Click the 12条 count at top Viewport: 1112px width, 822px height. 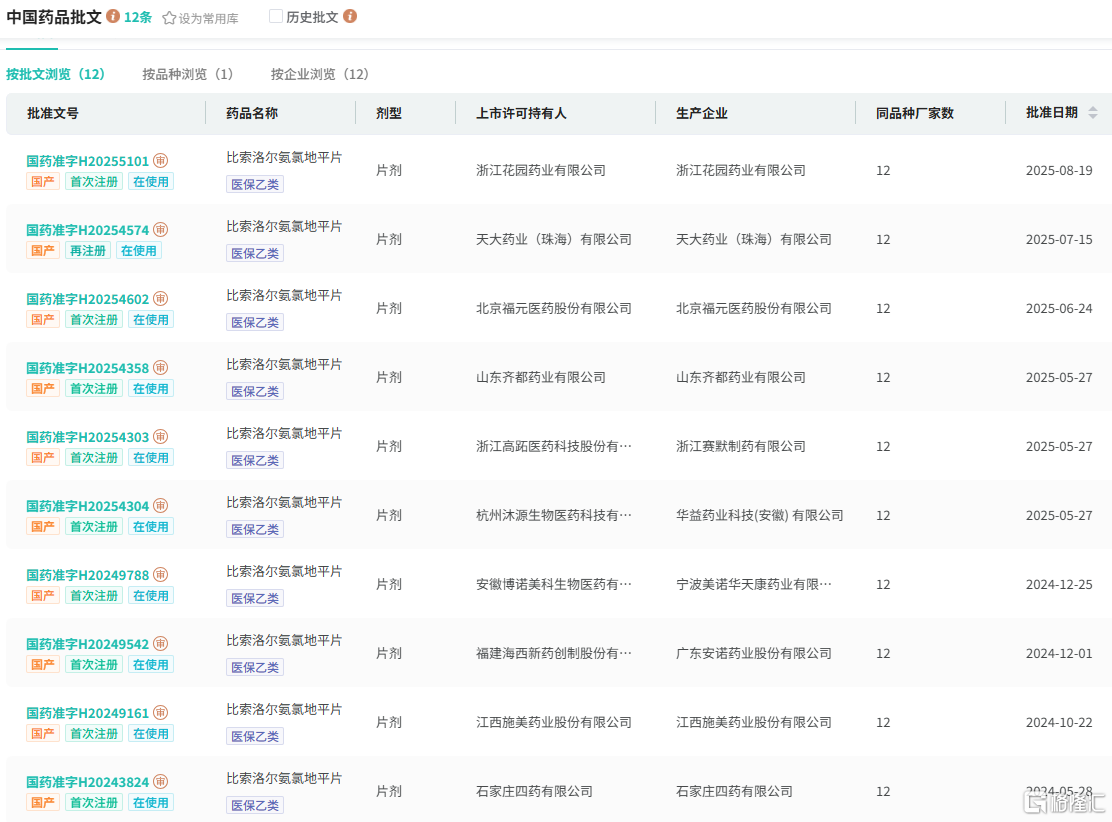pyautogui.click(x=138, y=17)
